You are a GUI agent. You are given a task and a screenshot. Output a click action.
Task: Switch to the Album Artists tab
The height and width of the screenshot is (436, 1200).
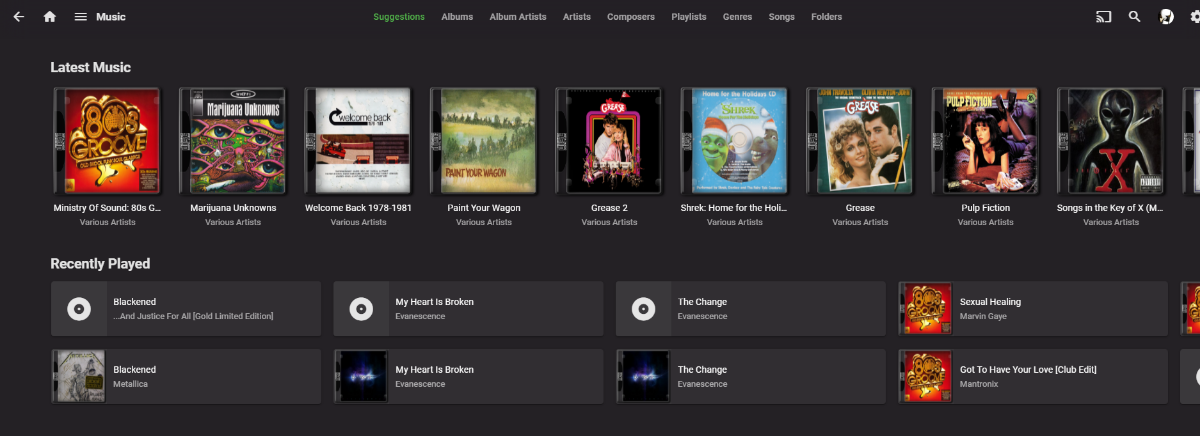(x=518, y=17)
